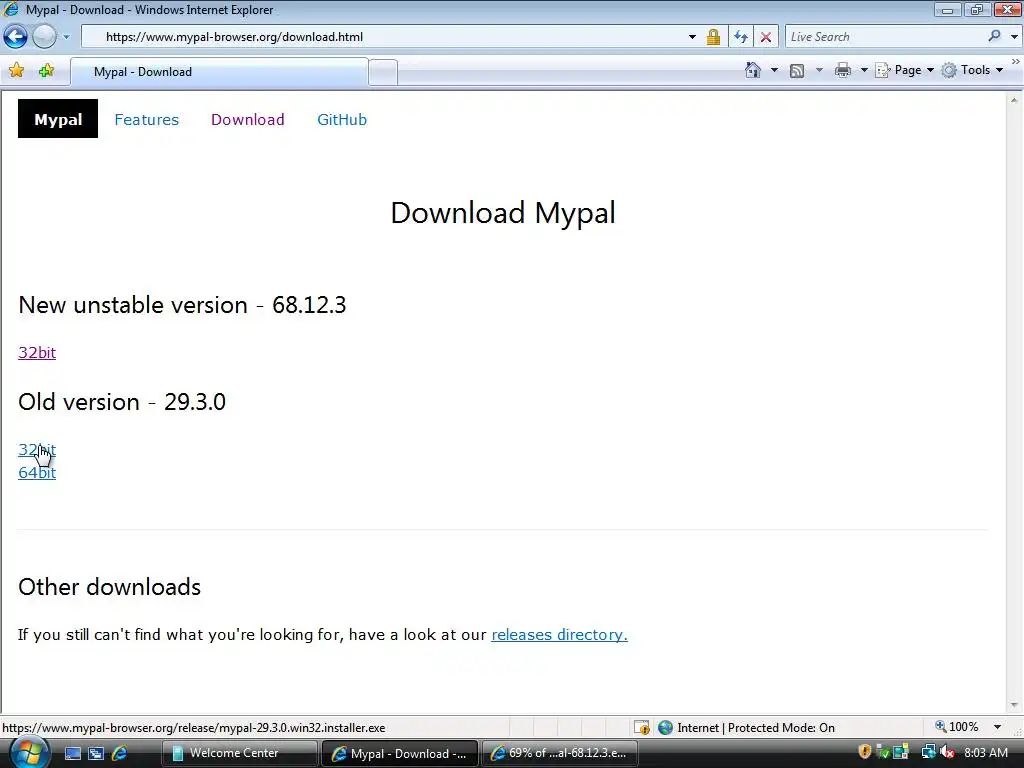Show more toolbar commands chevron
Viewport: 1024px width, 768px height.
(x=1015, y=61)
